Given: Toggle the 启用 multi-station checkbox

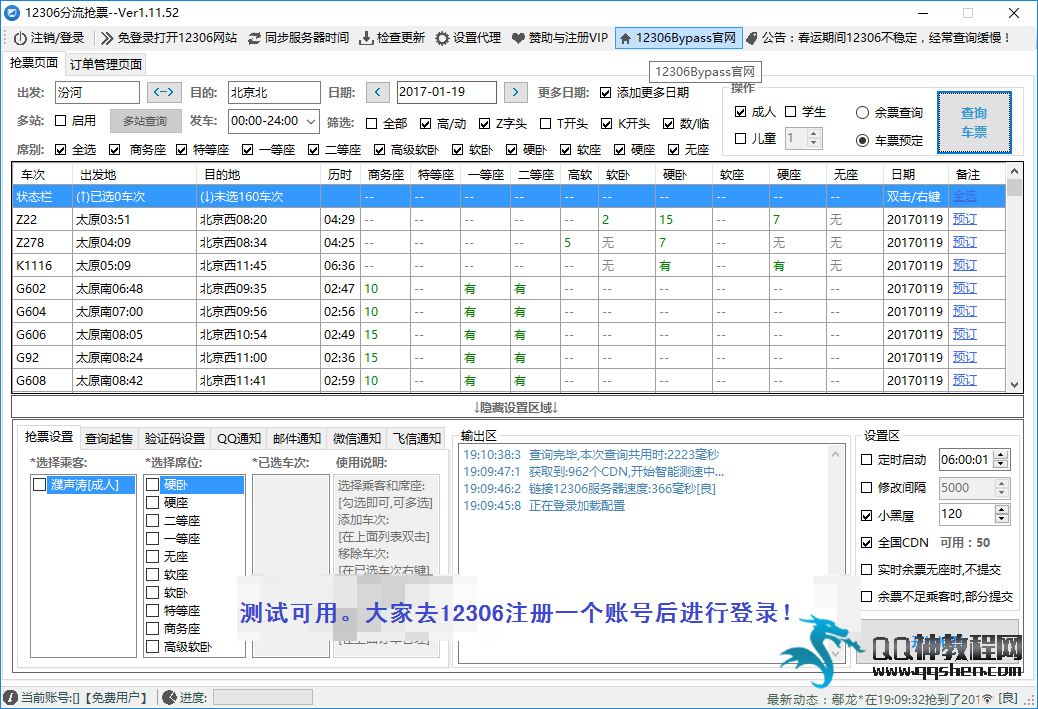Looking at the screenshot, I should pos(61,120).
